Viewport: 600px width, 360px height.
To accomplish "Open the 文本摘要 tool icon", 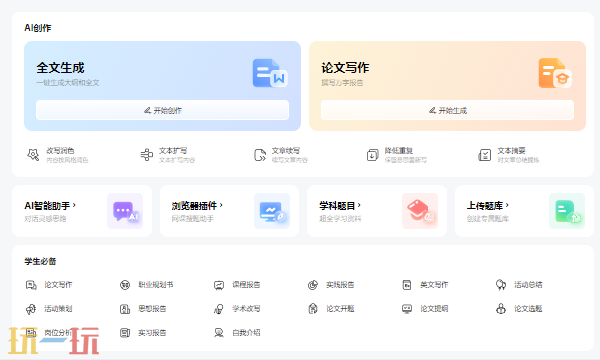I will 485,155.
